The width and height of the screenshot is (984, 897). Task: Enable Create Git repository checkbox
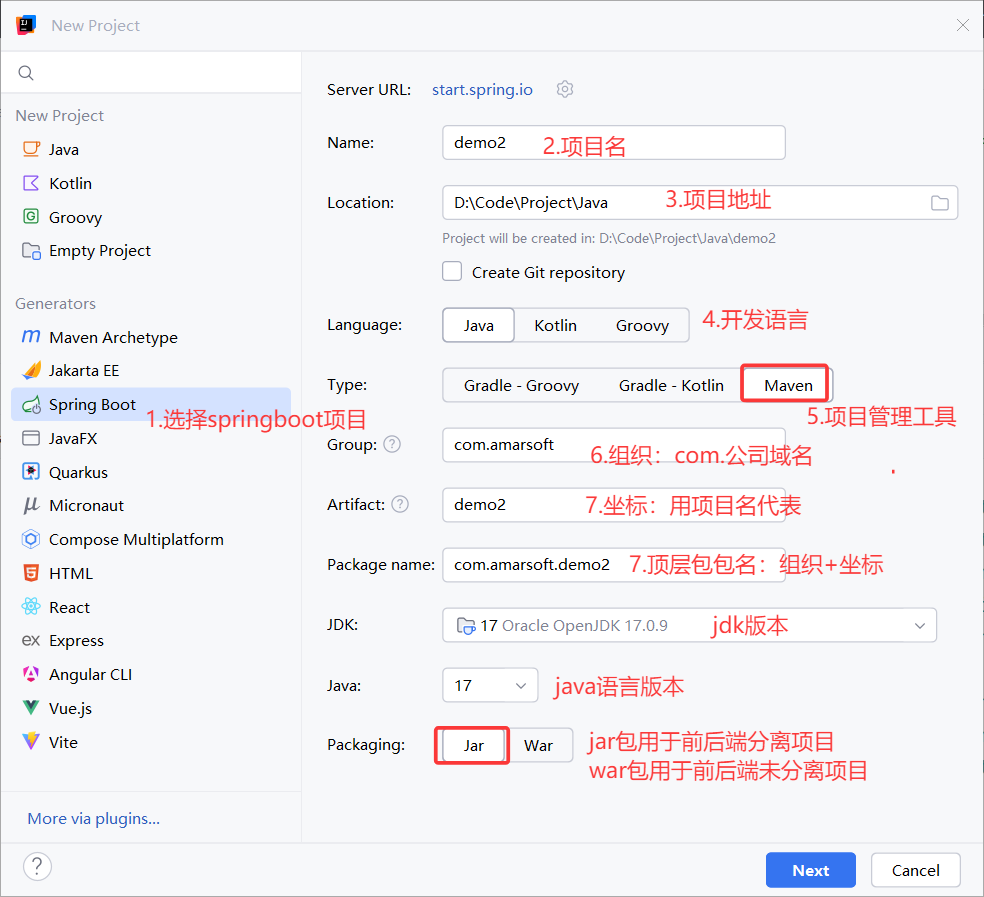coord(452,271)
